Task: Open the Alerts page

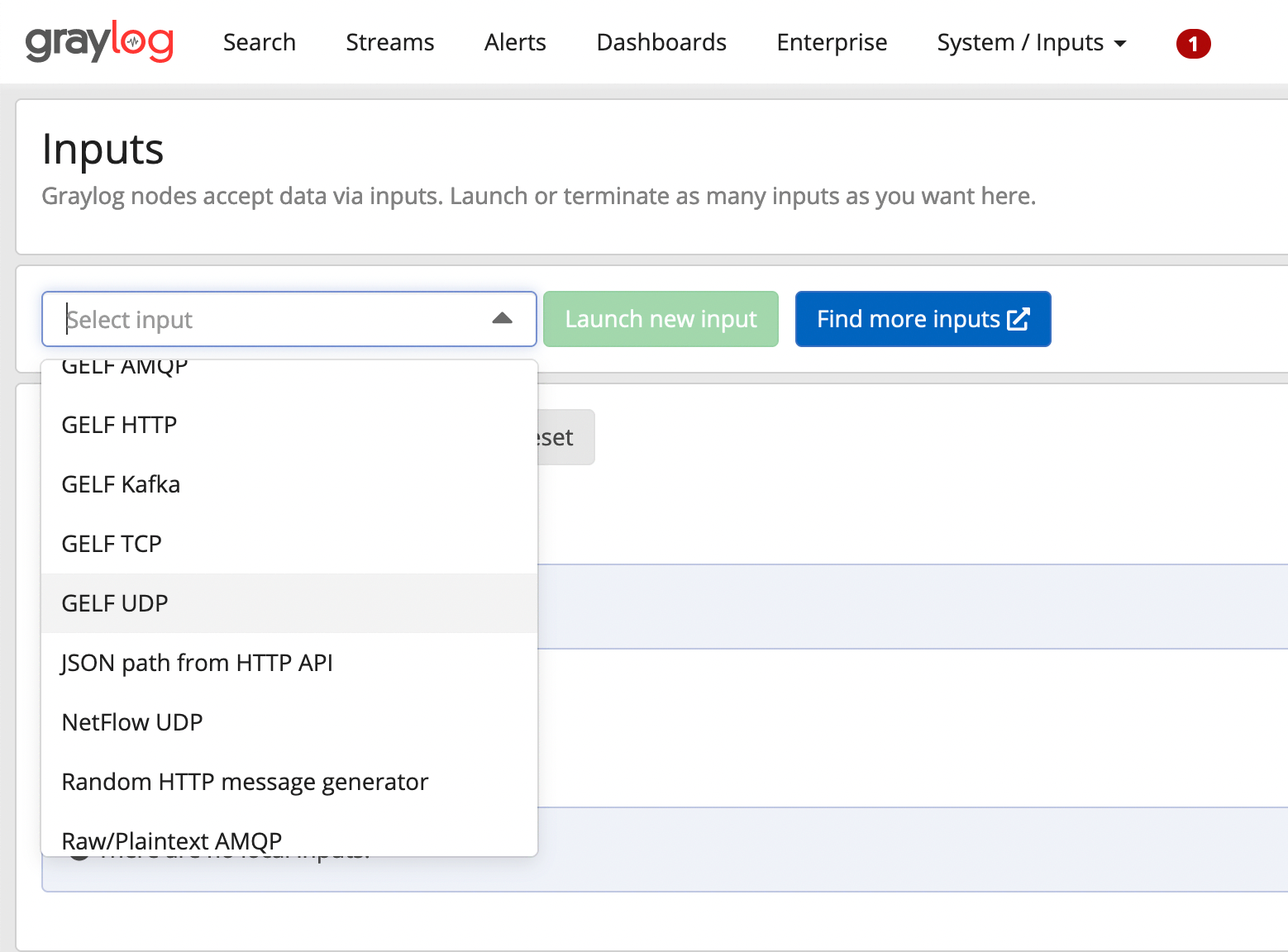Action: pos(515,42)
